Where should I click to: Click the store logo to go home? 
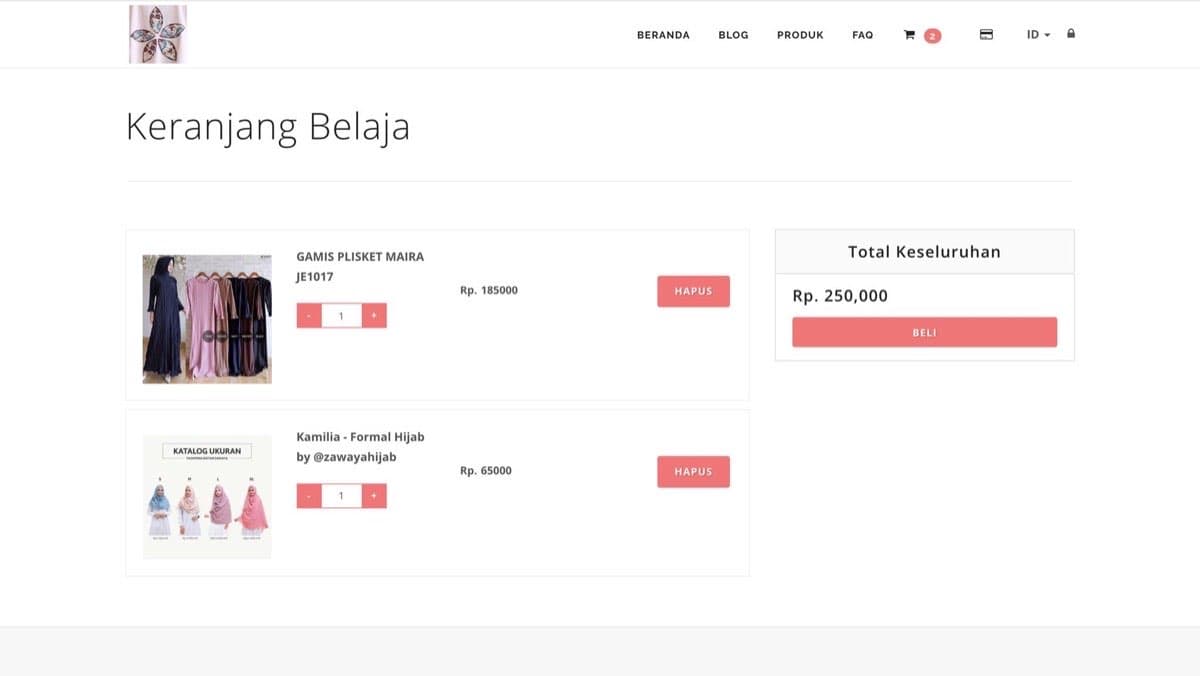point(156,33)
